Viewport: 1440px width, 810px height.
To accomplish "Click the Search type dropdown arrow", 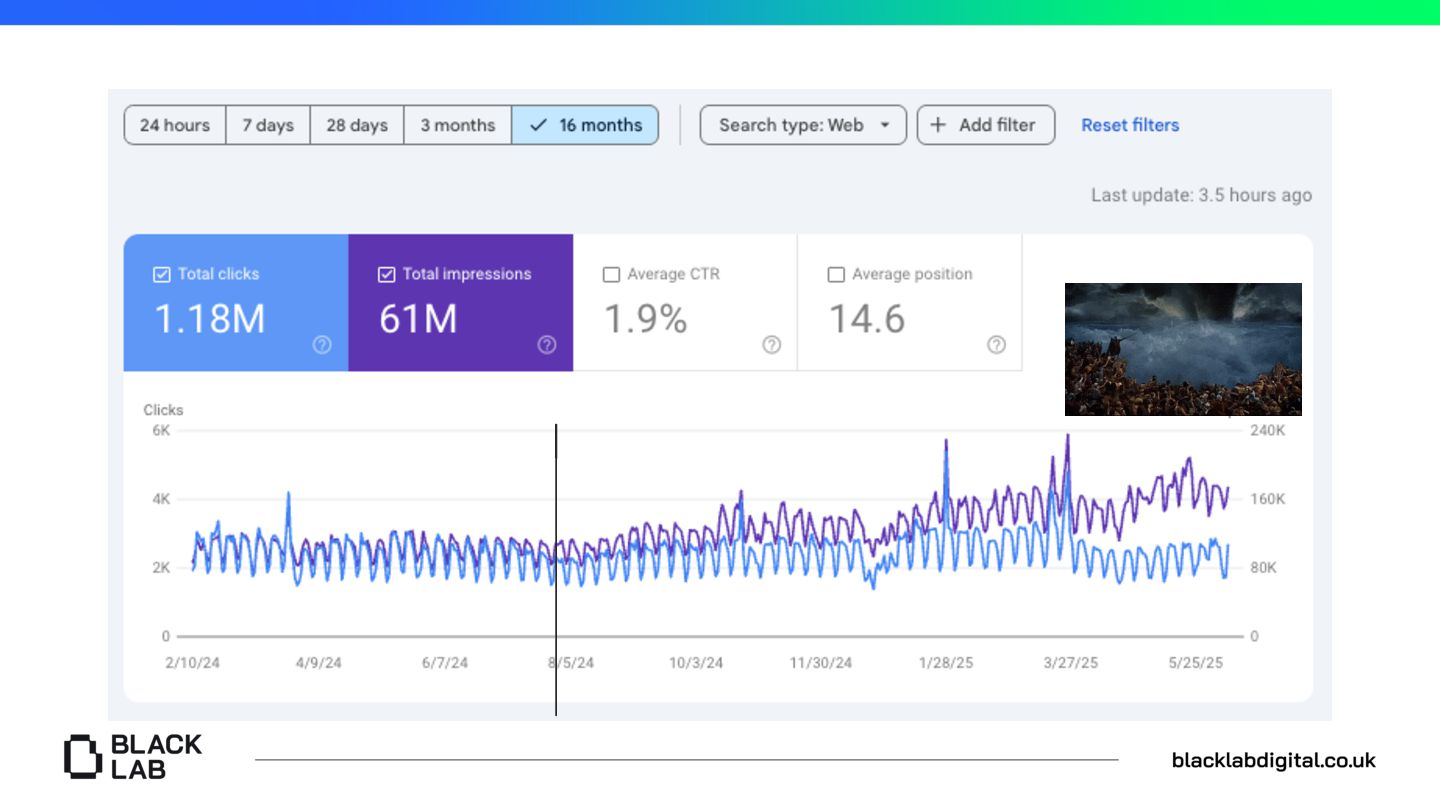I will click(x=884, y=125).
